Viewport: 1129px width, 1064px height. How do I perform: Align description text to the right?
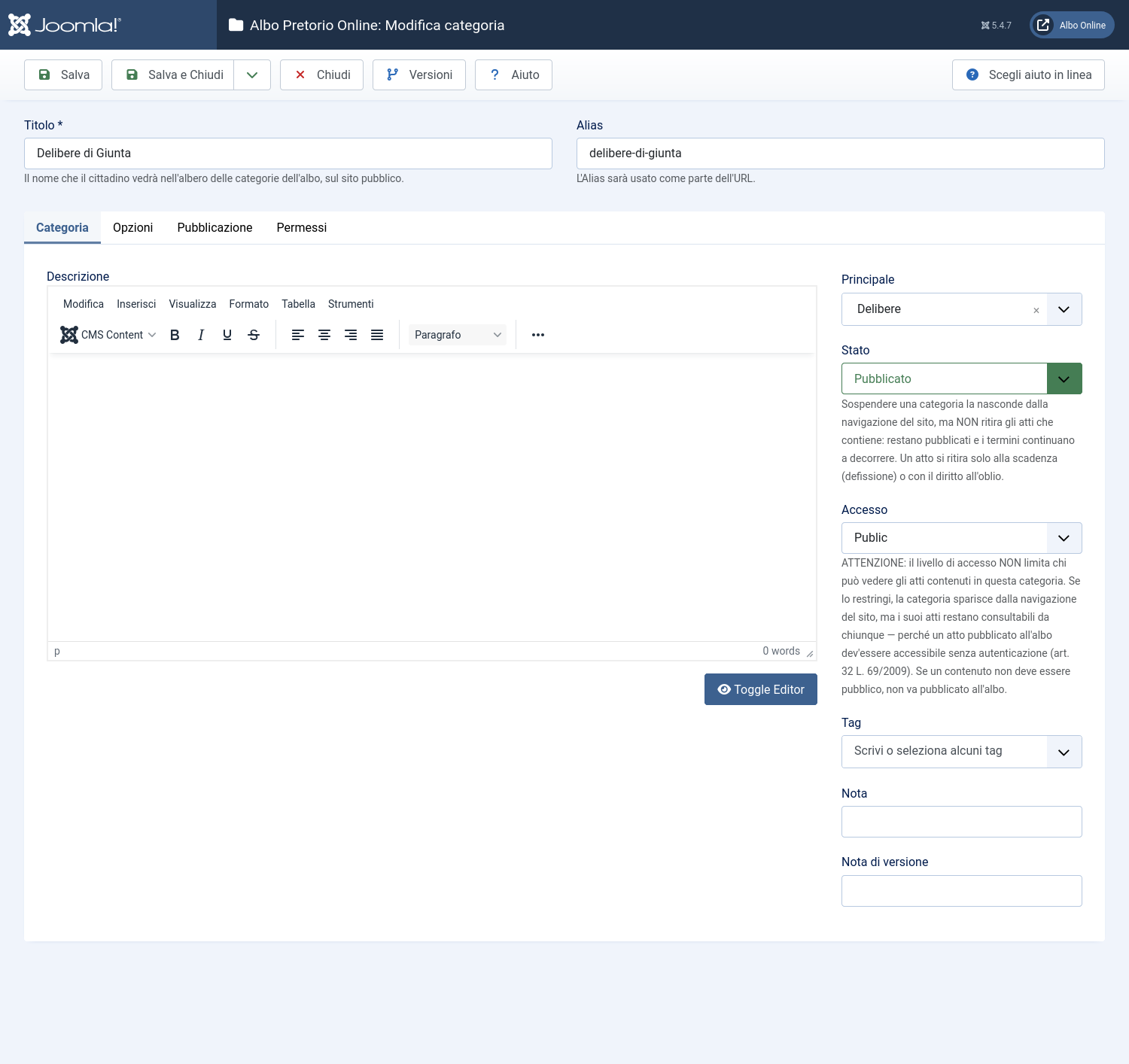[x=351, y=335]
